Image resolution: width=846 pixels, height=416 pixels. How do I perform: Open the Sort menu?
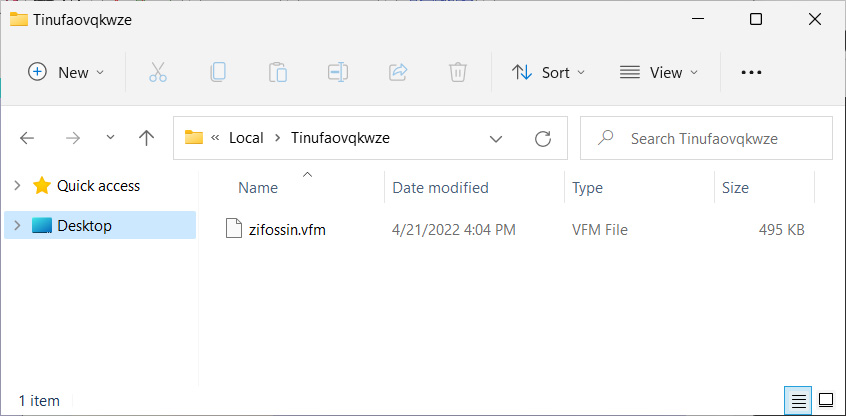(549, 72)
